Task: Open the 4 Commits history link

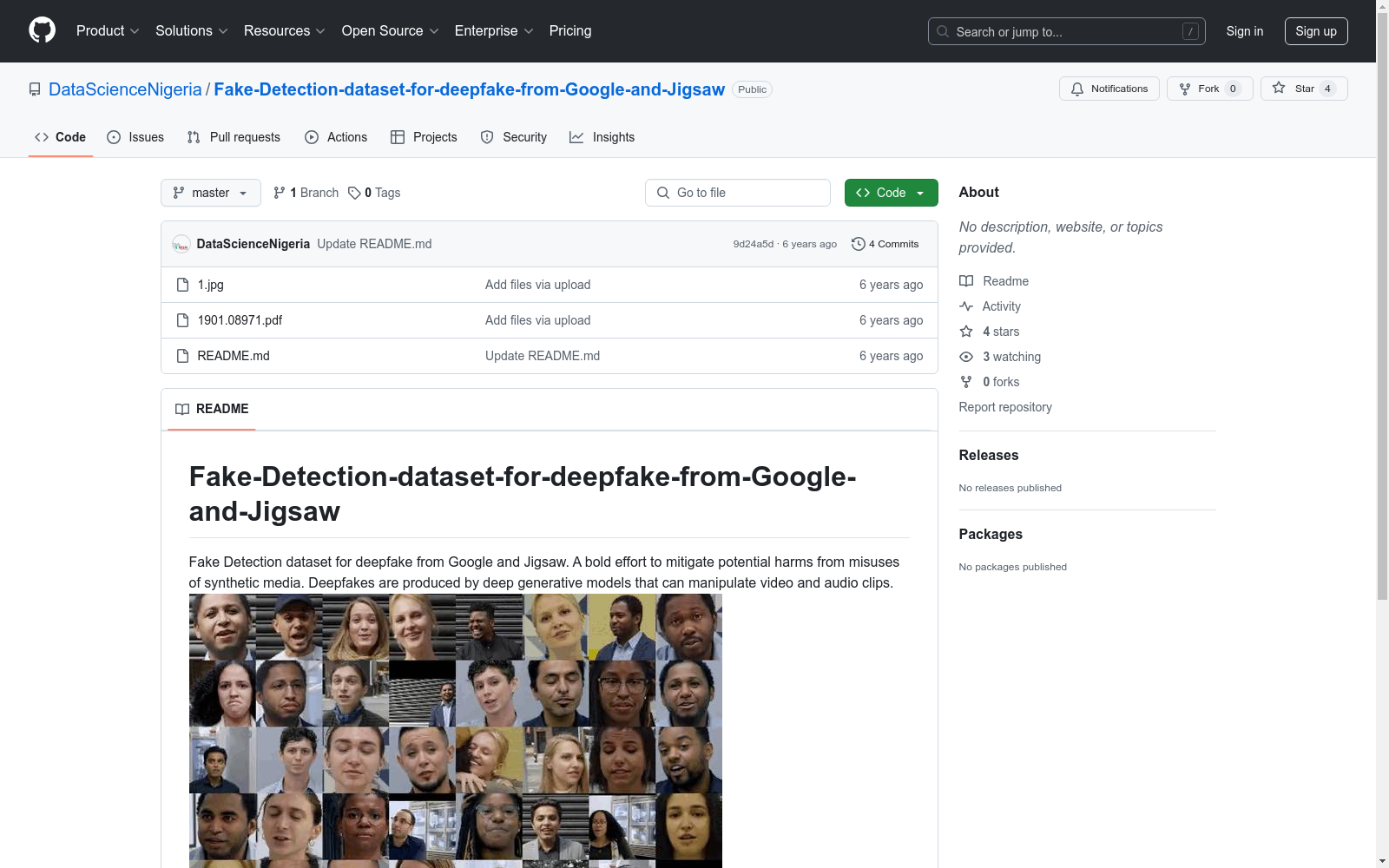Action: click(x=885, y=244)
